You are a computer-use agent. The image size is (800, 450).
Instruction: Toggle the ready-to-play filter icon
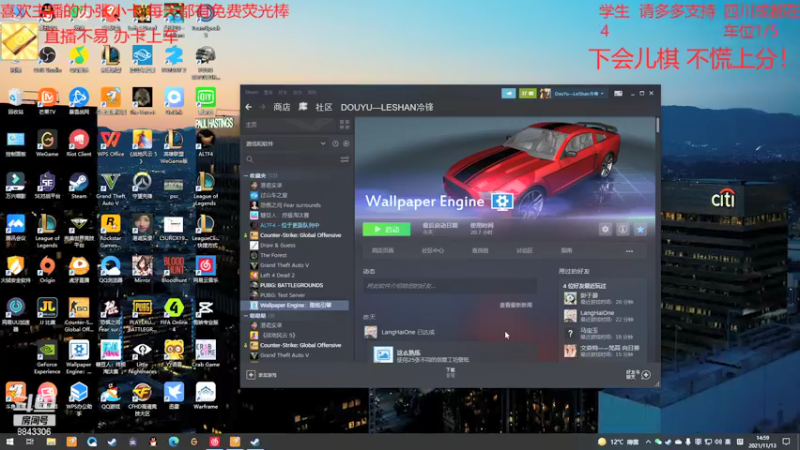pyautogui.click(x=346, y=144)
